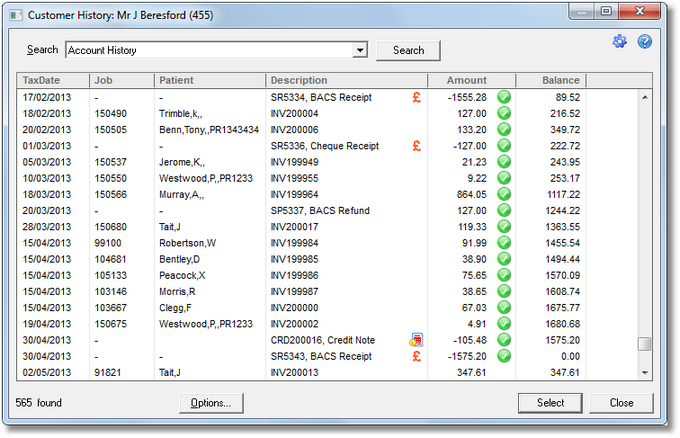Click the green tick on the SP5337 BACS Refund row
Viewport: 680px width, 438px height.
[504, 210]
